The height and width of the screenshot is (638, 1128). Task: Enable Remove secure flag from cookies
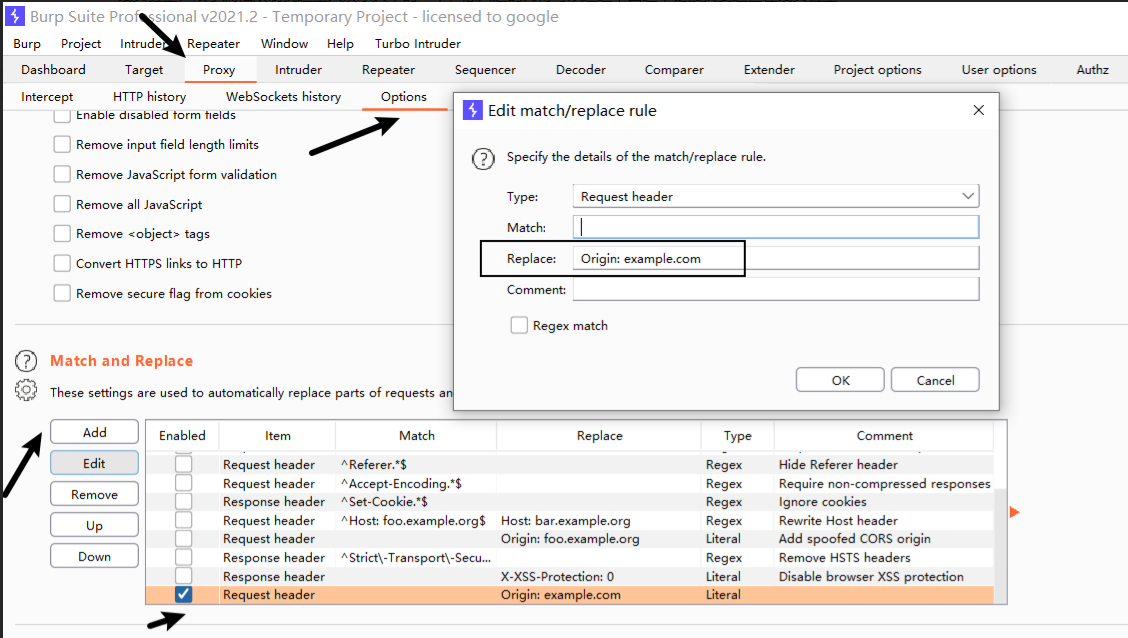click(x=63, y=293)
